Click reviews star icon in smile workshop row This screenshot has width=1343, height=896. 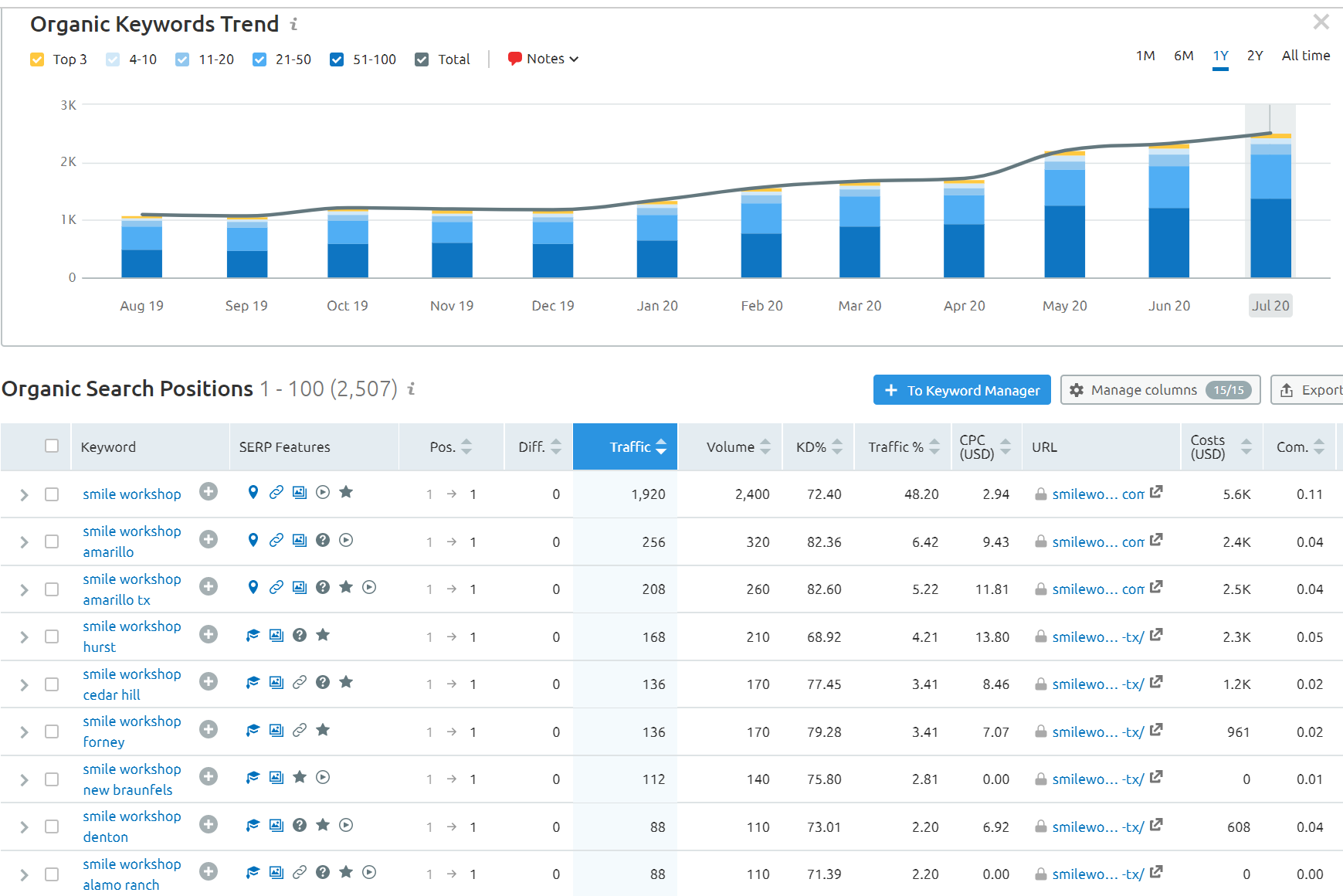[346, 492]
